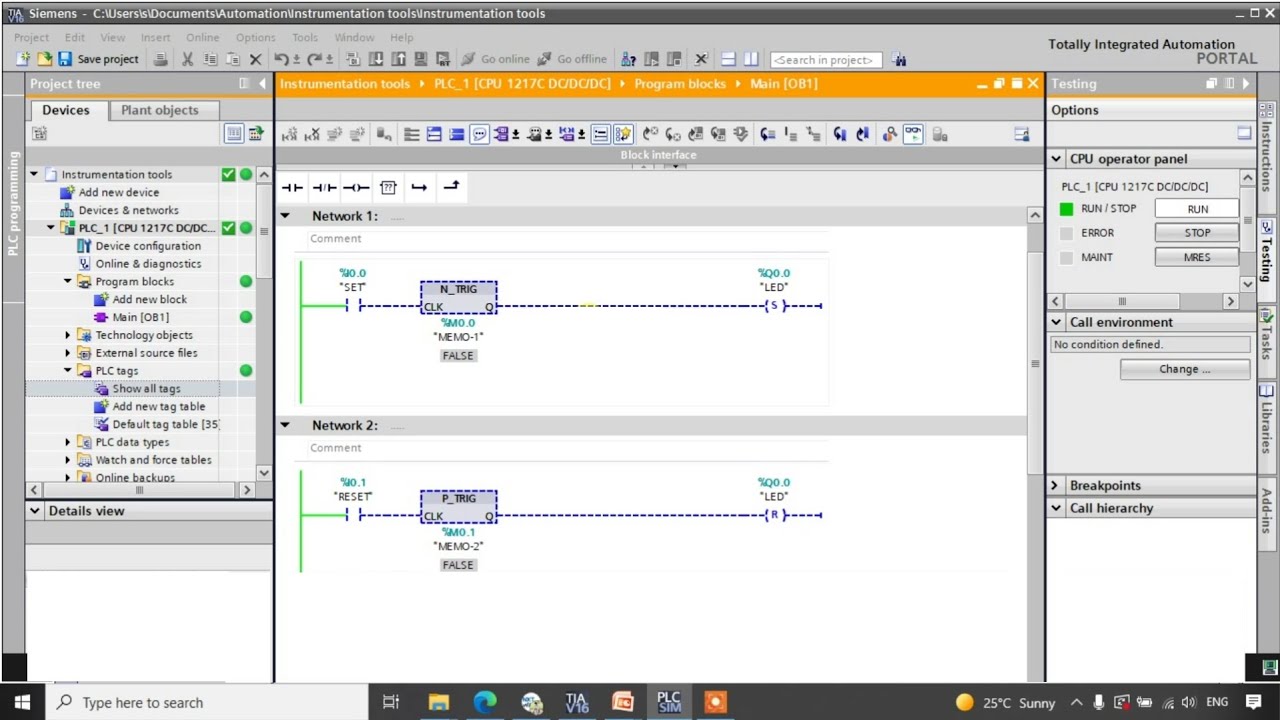
Task: Click the Undo arrow icon
Action: click(x=282, y=59)
